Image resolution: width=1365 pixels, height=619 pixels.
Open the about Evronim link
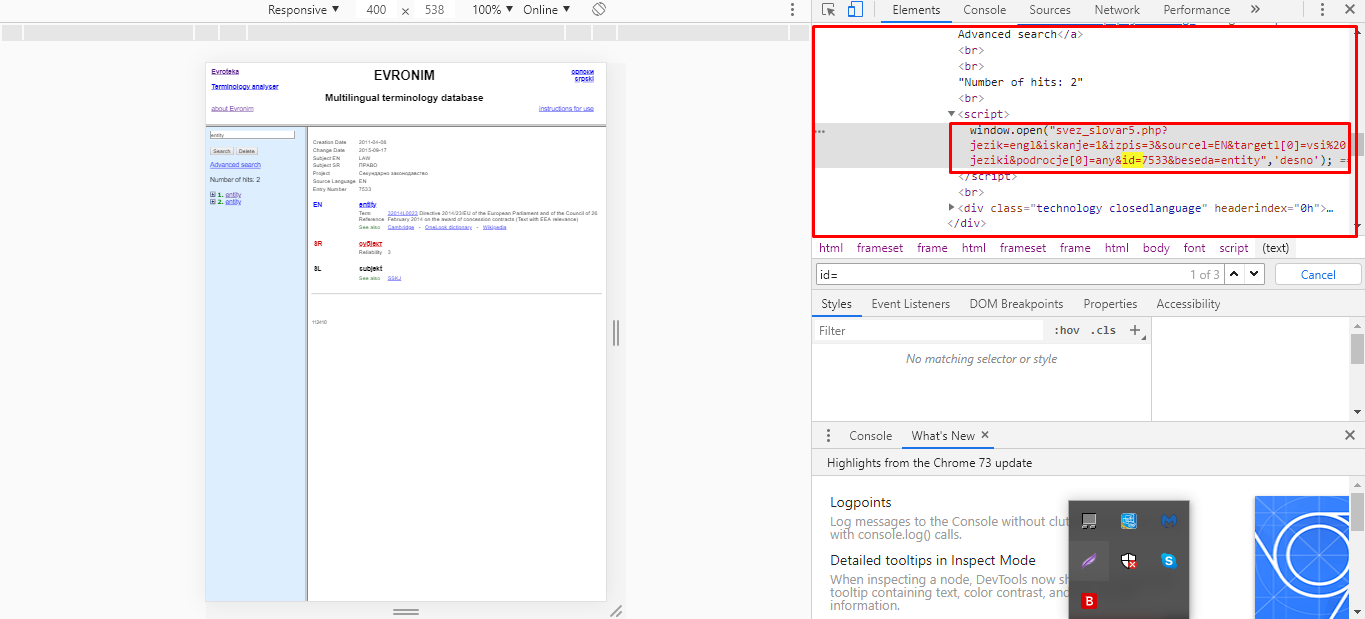pyautogui.click(x=232, y=108)
